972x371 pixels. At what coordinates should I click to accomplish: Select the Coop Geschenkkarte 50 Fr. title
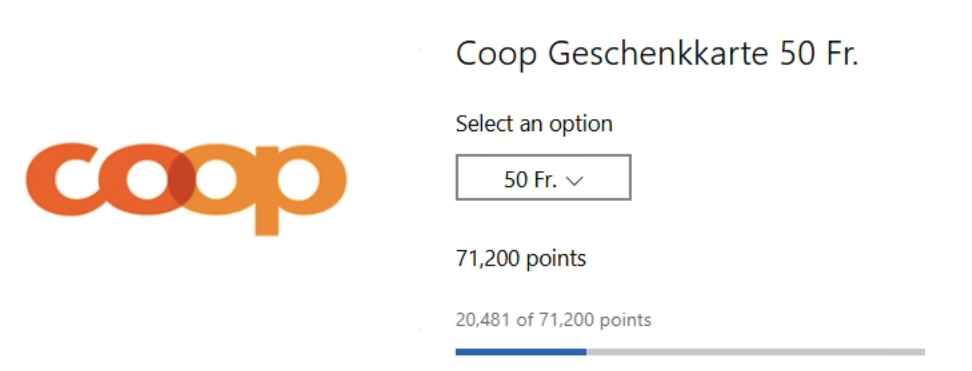[657, 55]
